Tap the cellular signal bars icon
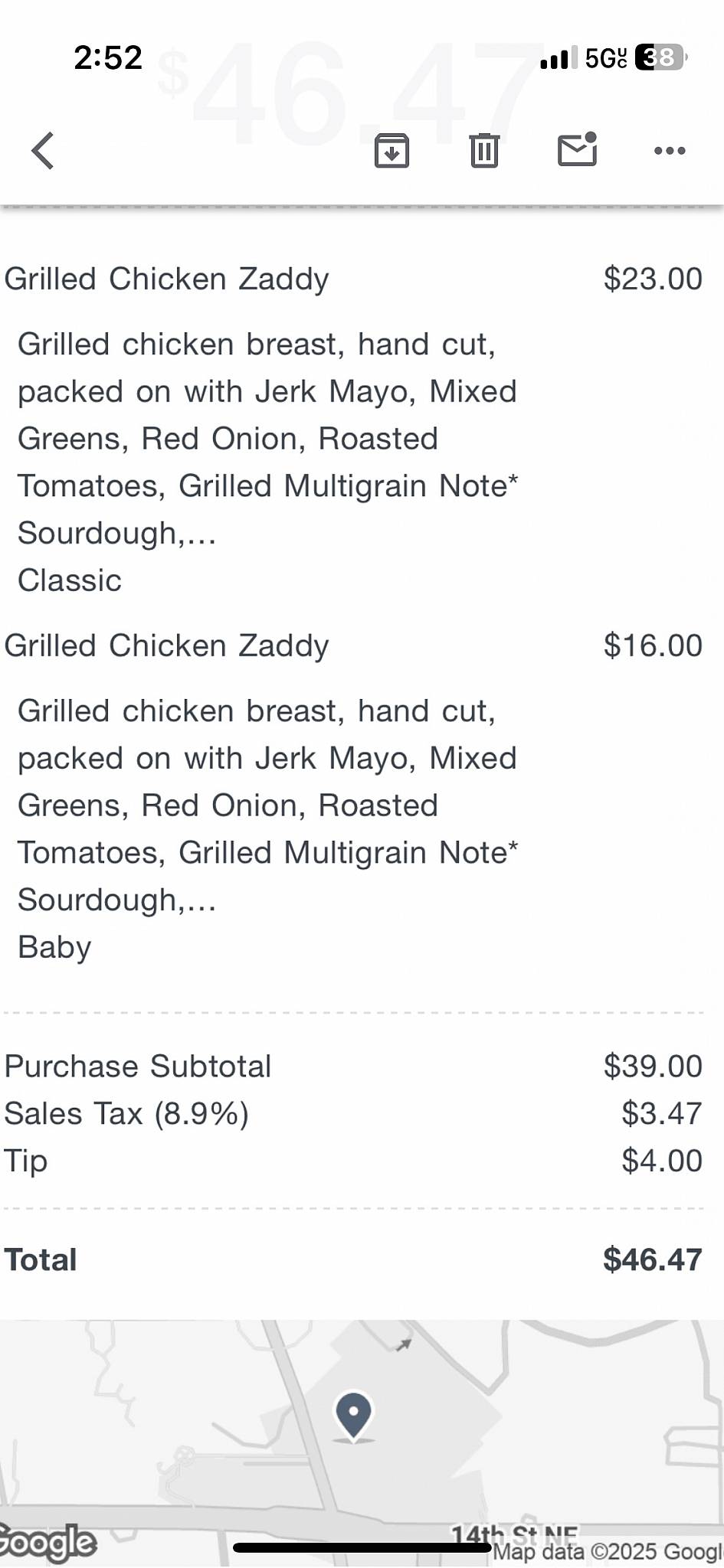 click(559, 58)
